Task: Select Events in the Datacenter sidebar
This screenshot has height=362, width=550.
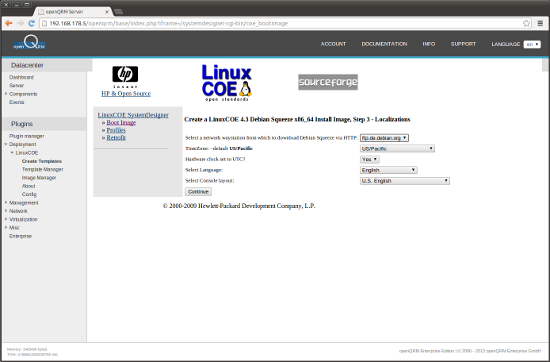Action: coord(16,102)
